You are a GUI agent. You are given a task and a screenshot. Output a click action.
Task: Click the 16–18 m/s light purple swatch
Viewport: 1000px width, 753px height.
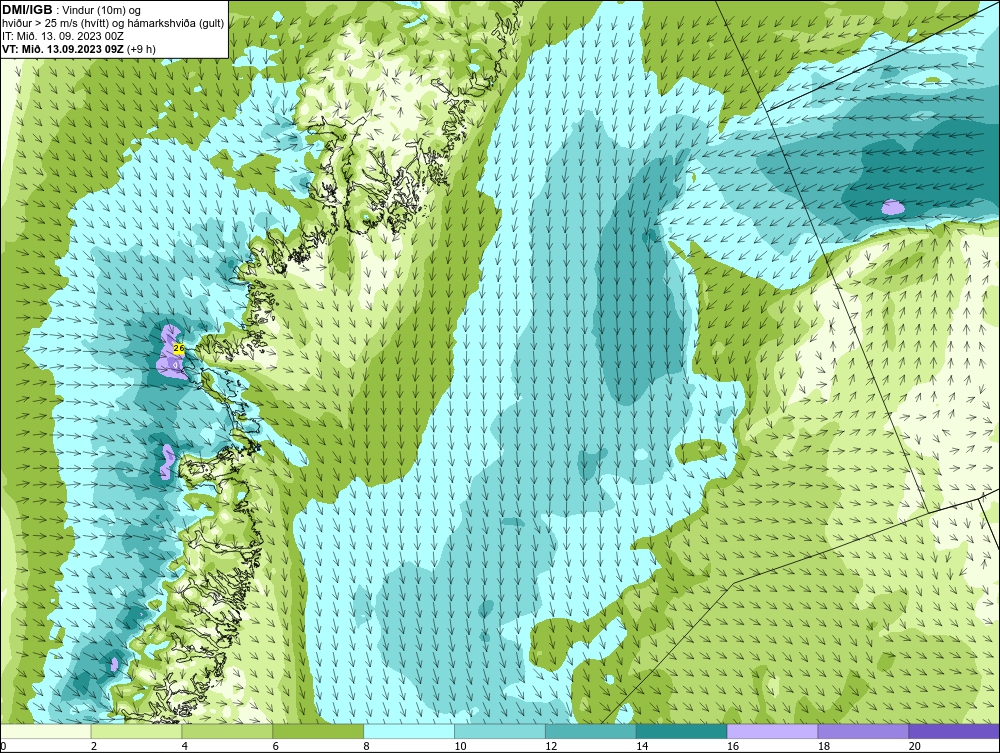coord(772,731)
